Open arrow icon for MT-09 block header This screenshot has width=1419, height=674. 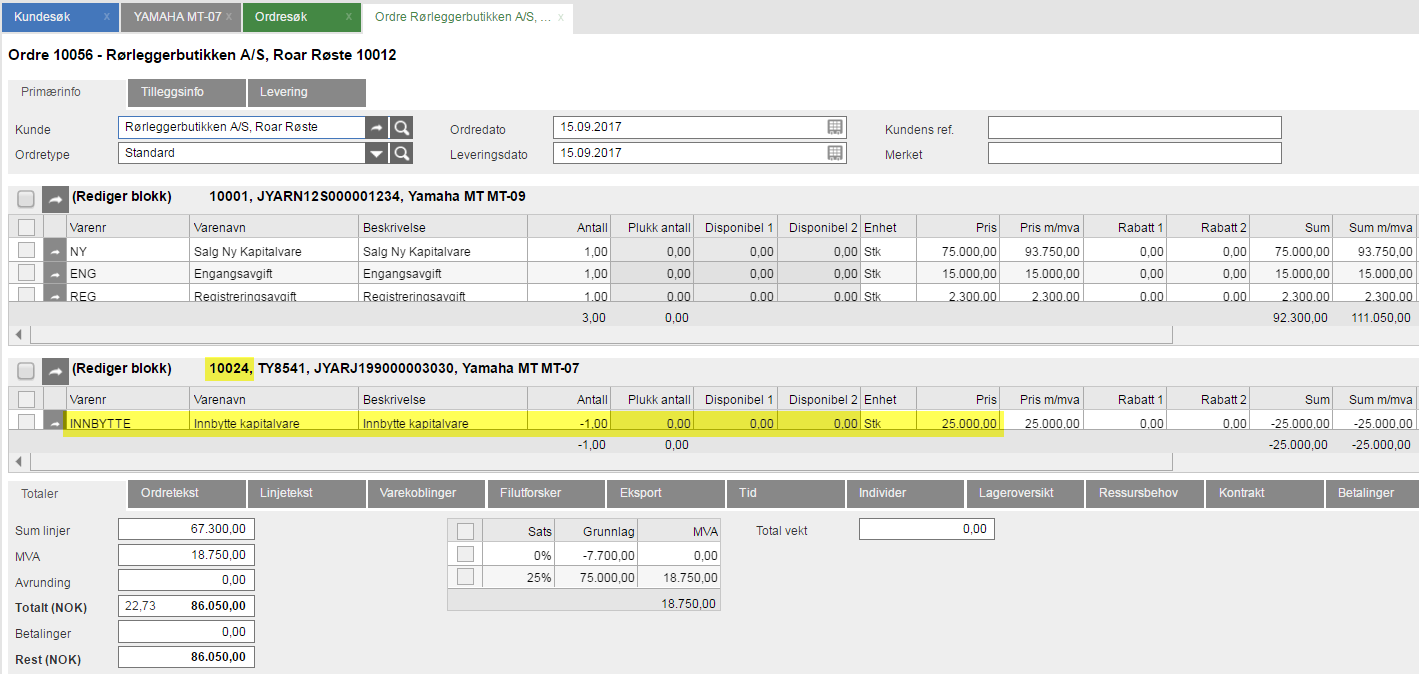(55, 198)
